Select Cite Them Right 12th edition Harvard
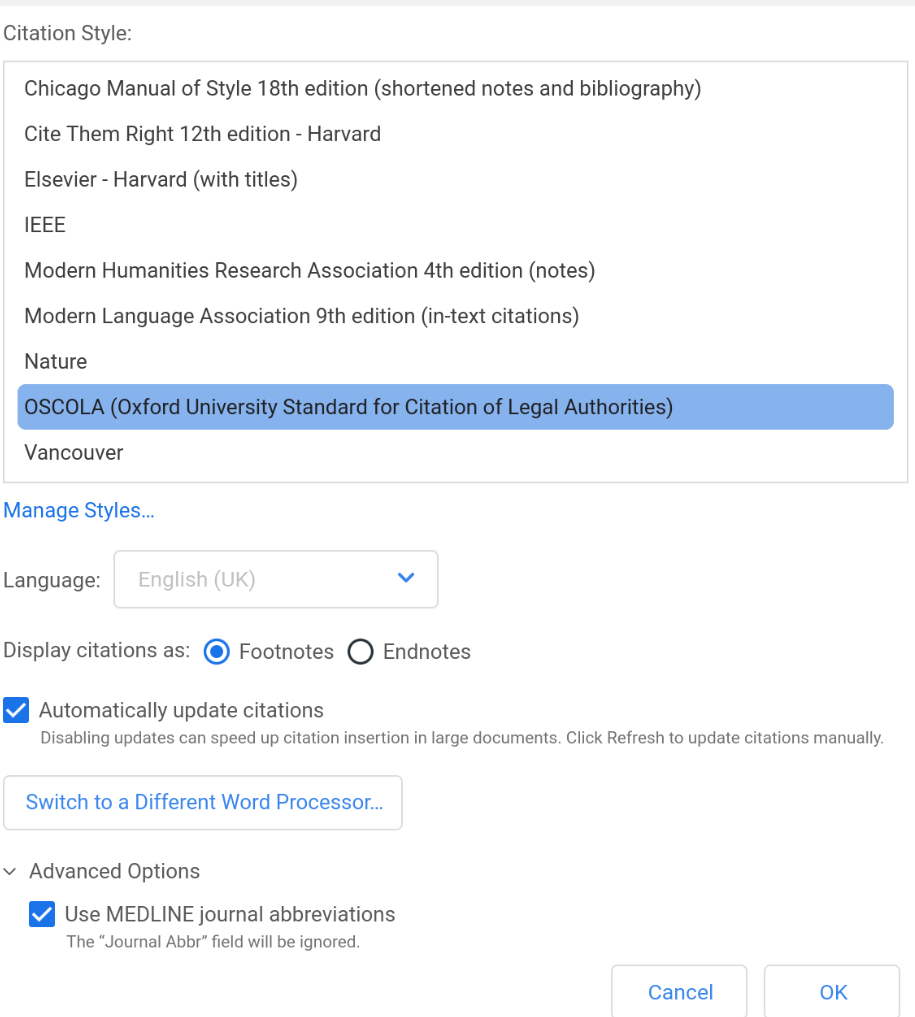The image size is (915, 1017). pos(455,134)
